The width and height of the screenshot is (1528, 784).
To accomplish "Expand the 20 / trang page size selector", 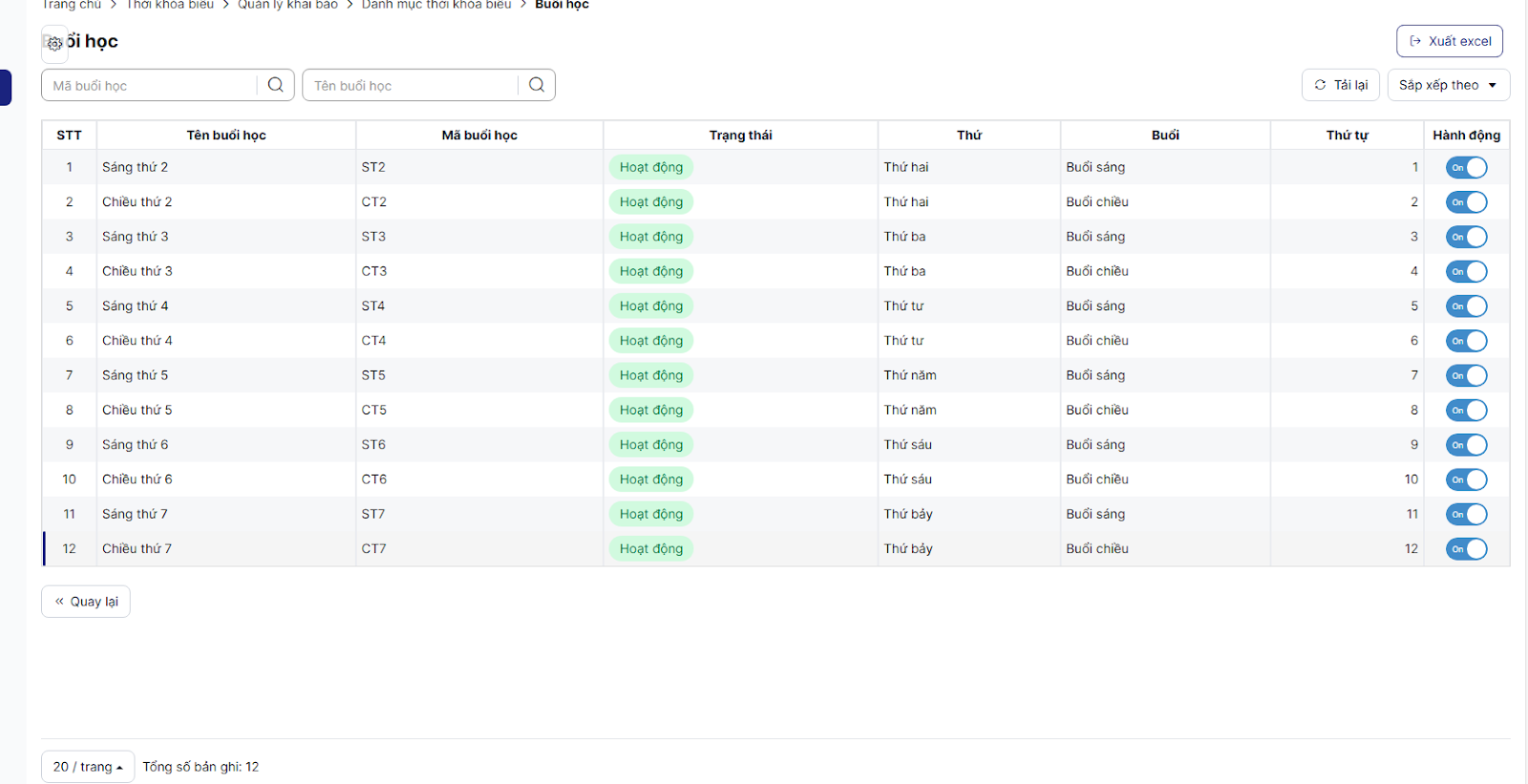I will pos(88,767).
